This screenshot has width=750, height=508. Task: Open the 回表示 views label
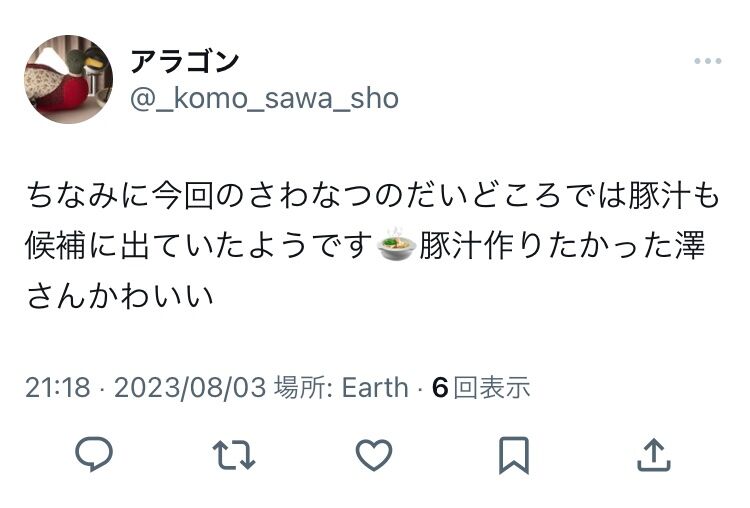point(492,387)
